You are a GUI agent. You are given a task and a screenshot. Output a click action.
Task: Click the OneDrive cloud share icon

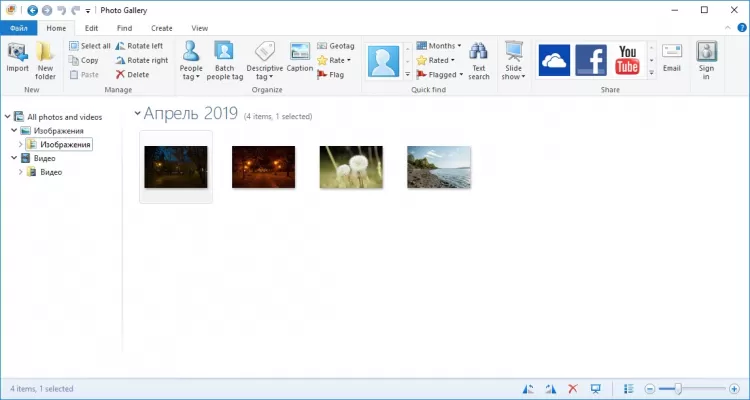click(554, 61)
